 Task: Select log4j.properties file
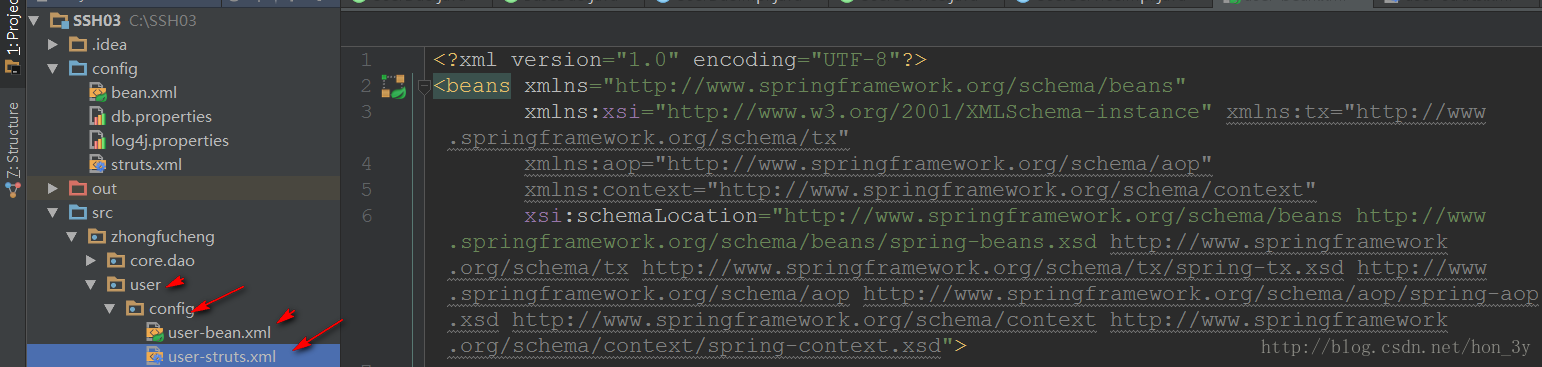(x=169, y=141)
